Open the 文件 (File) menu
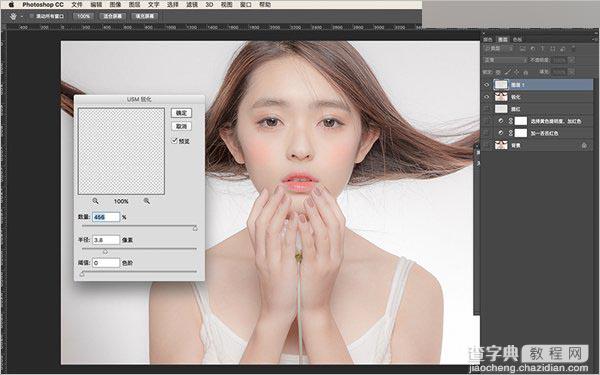 coord(77,5)
